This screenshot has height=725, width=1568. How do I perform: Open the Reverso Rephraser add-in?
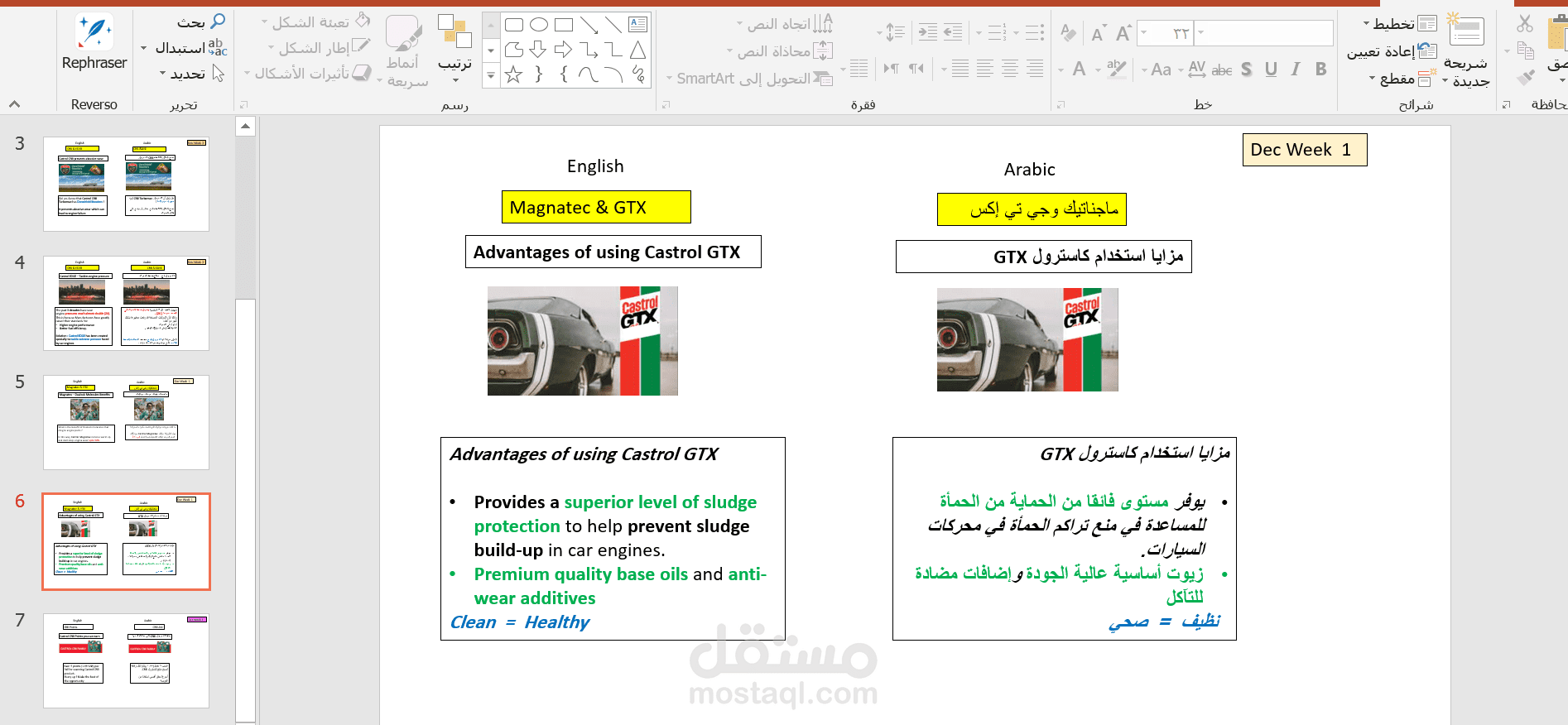click(x=94, y=41)
